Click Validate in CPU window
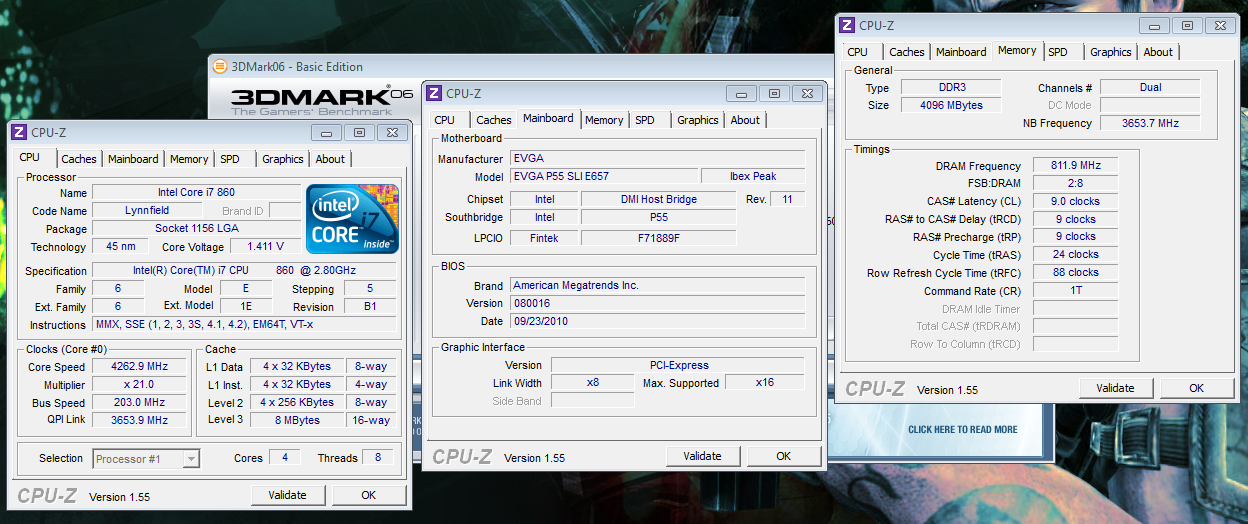This screenshot has height=524, width=1248. (288, 495)
